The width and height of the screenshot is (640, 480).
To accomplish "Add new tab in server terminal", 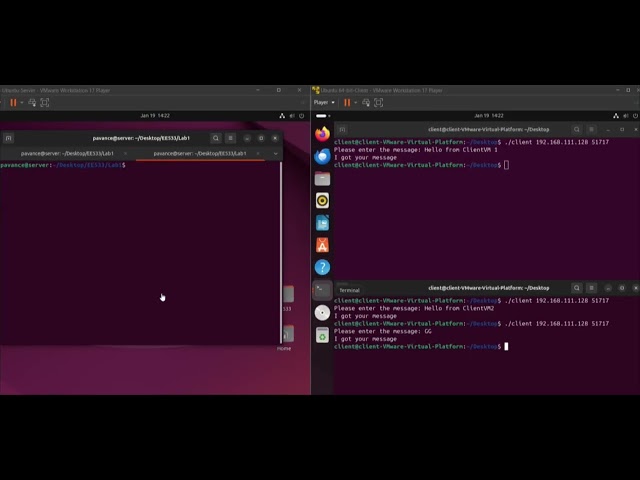I will (9, 138).
